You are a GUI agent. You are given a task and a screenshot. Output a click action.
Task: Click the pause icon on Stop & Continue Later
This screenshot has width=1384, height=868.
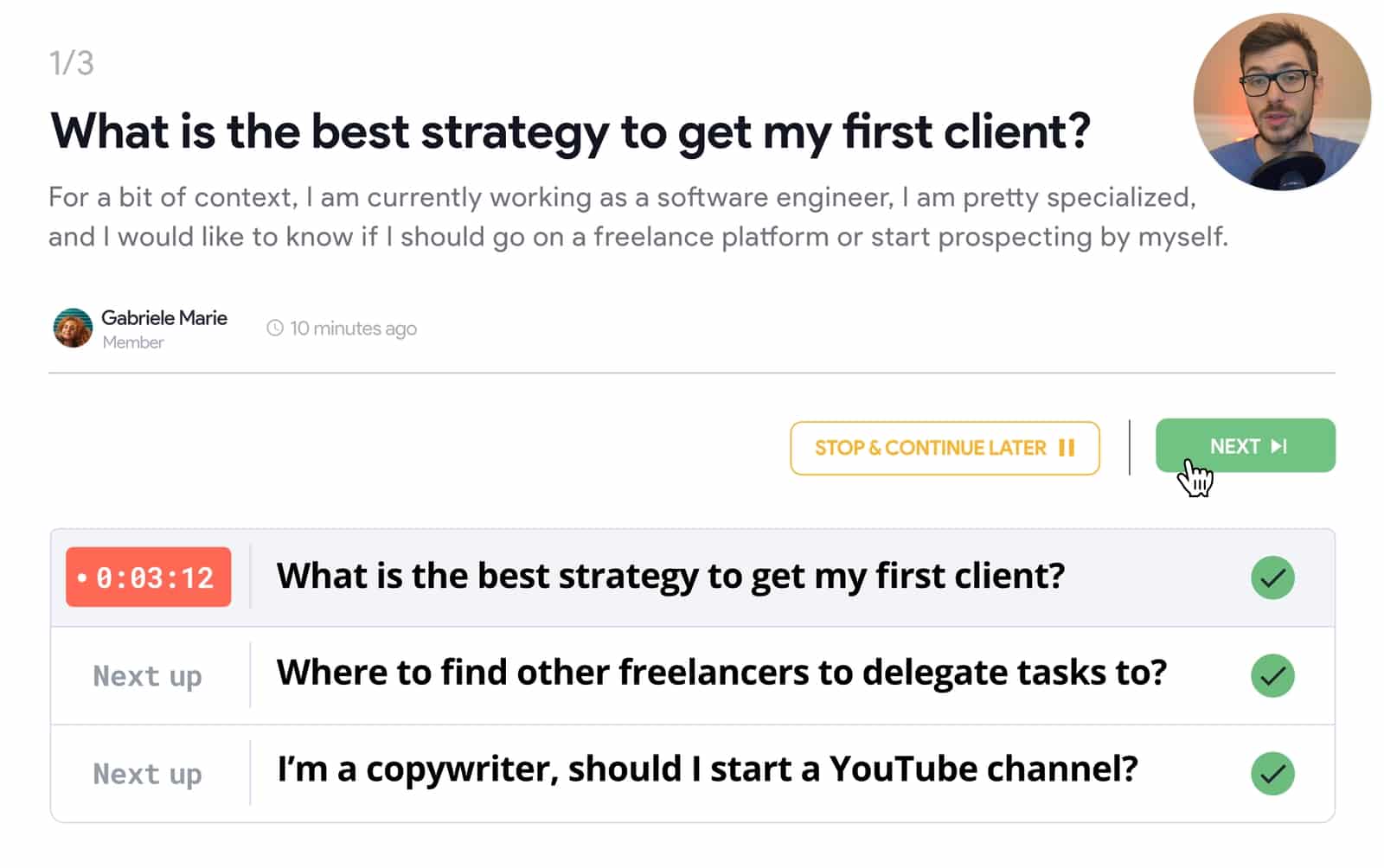pyautogui.click(x=1067, y=448)
